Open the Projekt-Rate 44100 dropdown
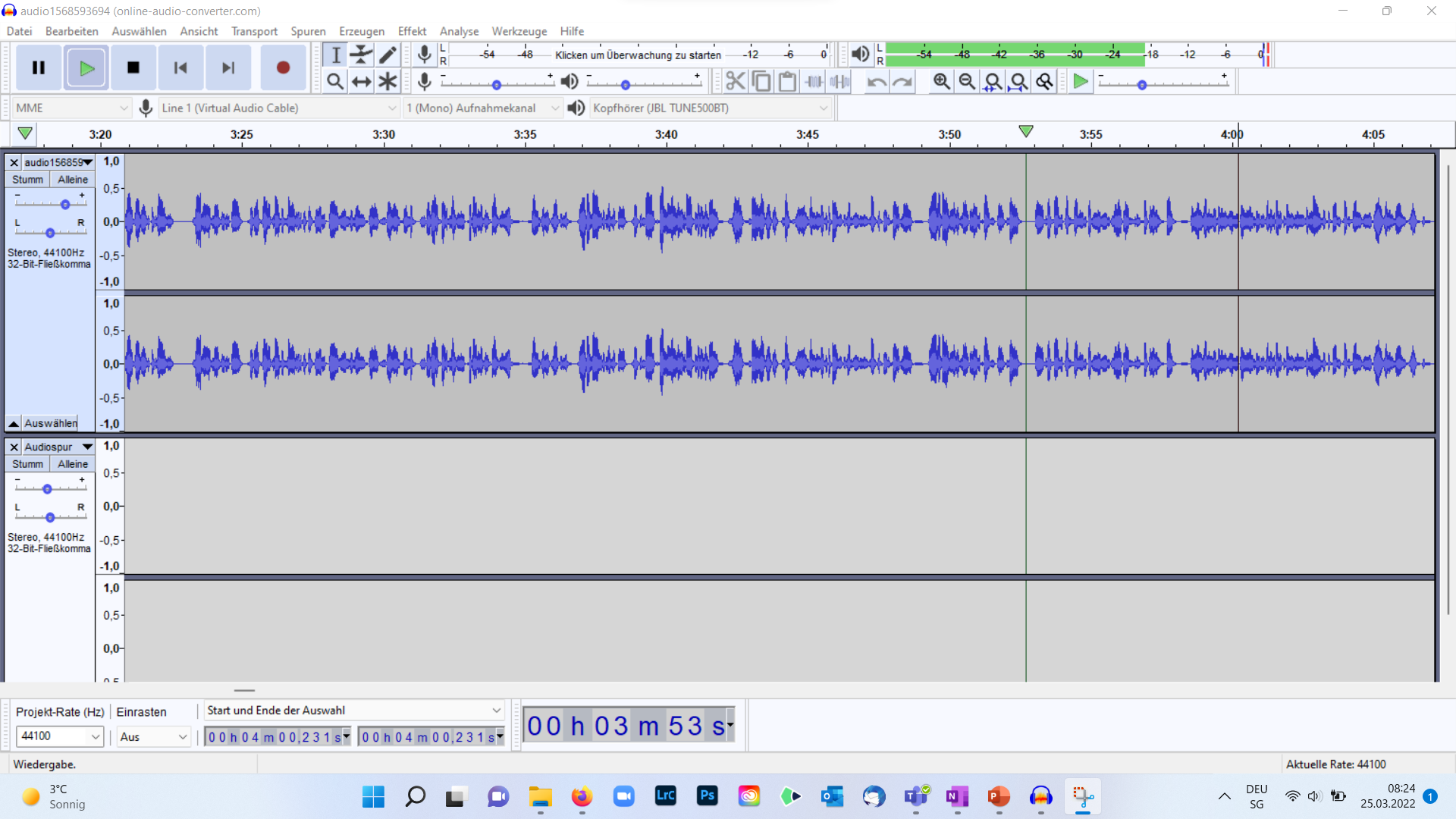This screenshot has width=1456, height=819. point(59,736)
